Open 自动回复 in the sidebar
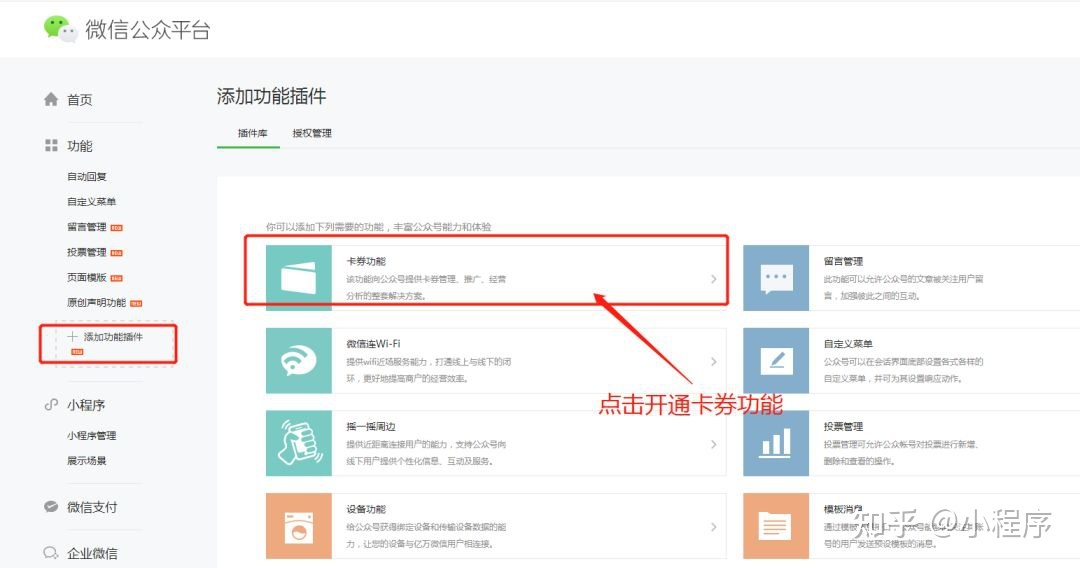 87,177
